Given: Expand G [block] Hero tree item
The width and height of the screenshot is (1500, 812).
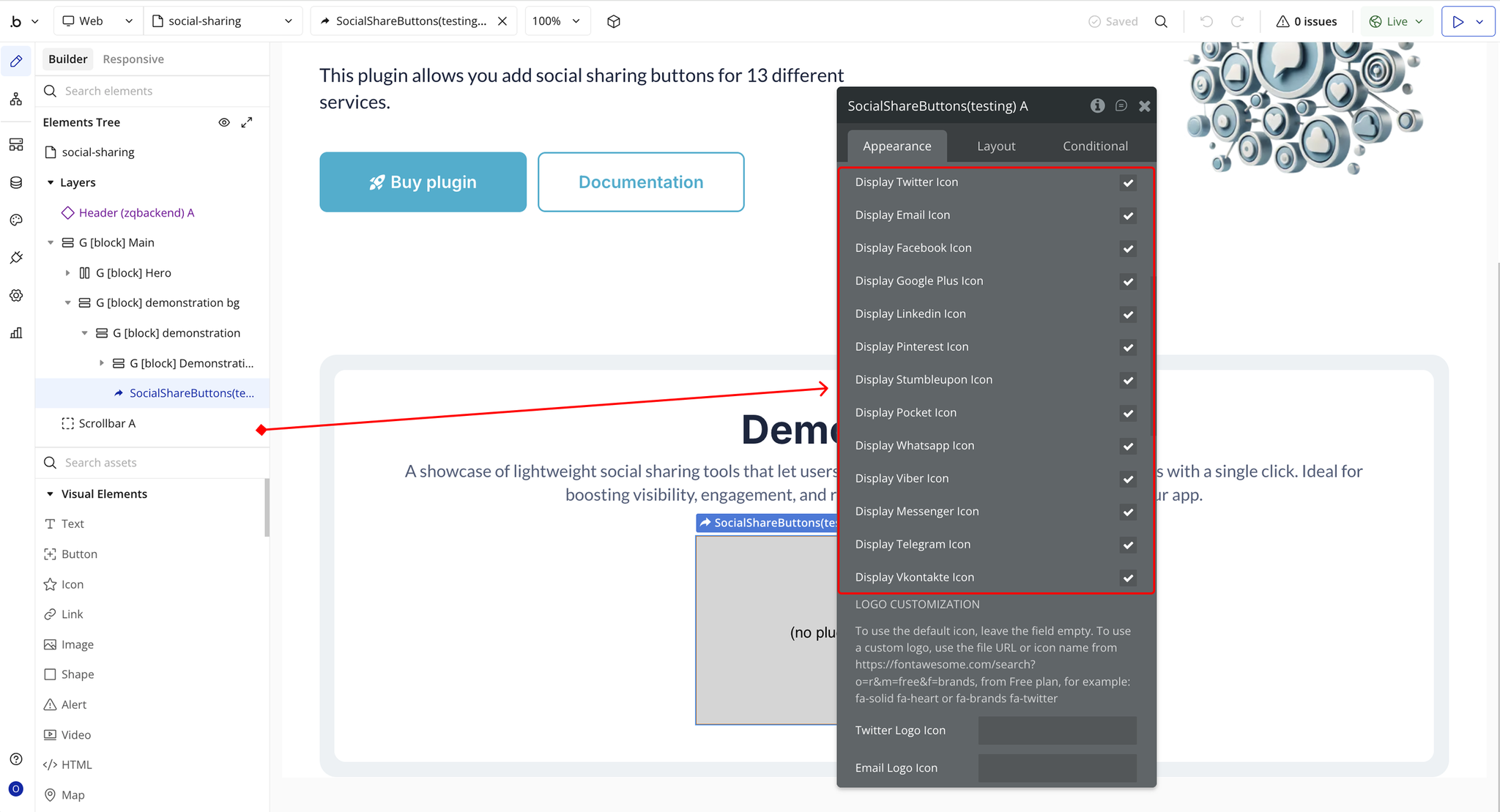Looking at the screenshot, I should (x=68, y=273).
